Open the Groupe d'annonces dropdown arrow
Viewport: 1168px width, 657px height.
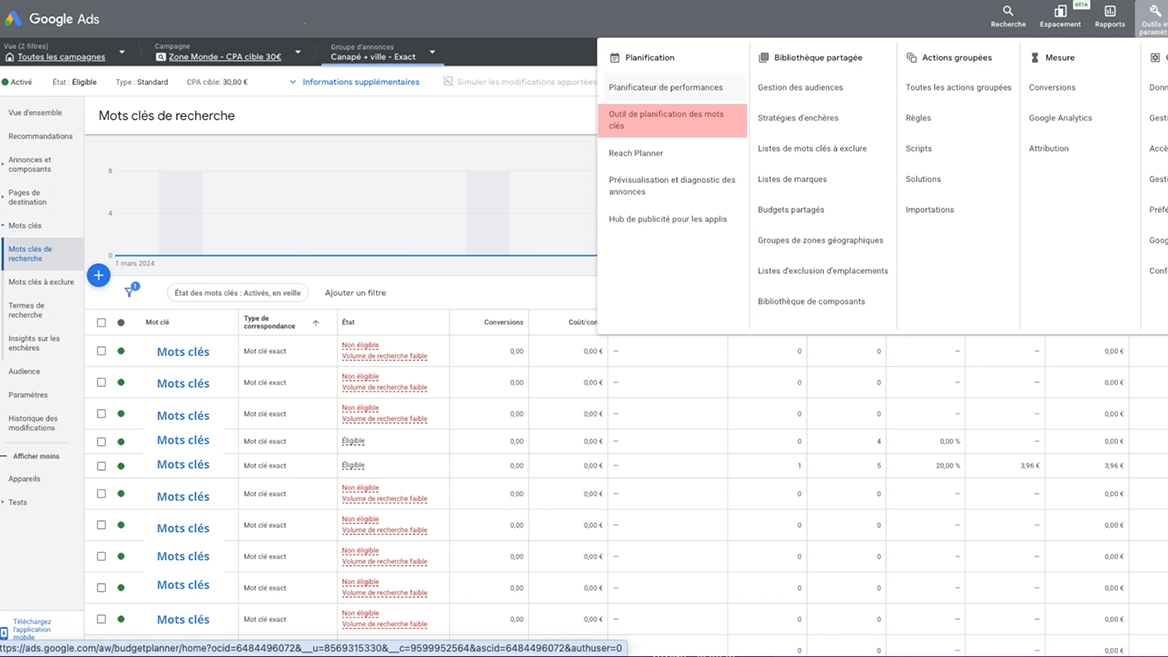tap(432, 52)
